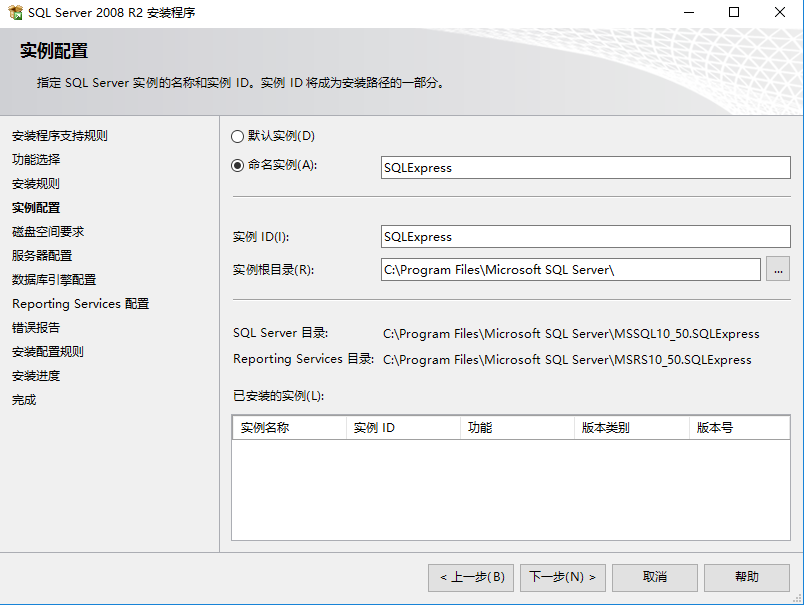The height and width of the screenshot is (605, 804).
Task: Click the SQL Server installer title bar icon
Action: 15,12
